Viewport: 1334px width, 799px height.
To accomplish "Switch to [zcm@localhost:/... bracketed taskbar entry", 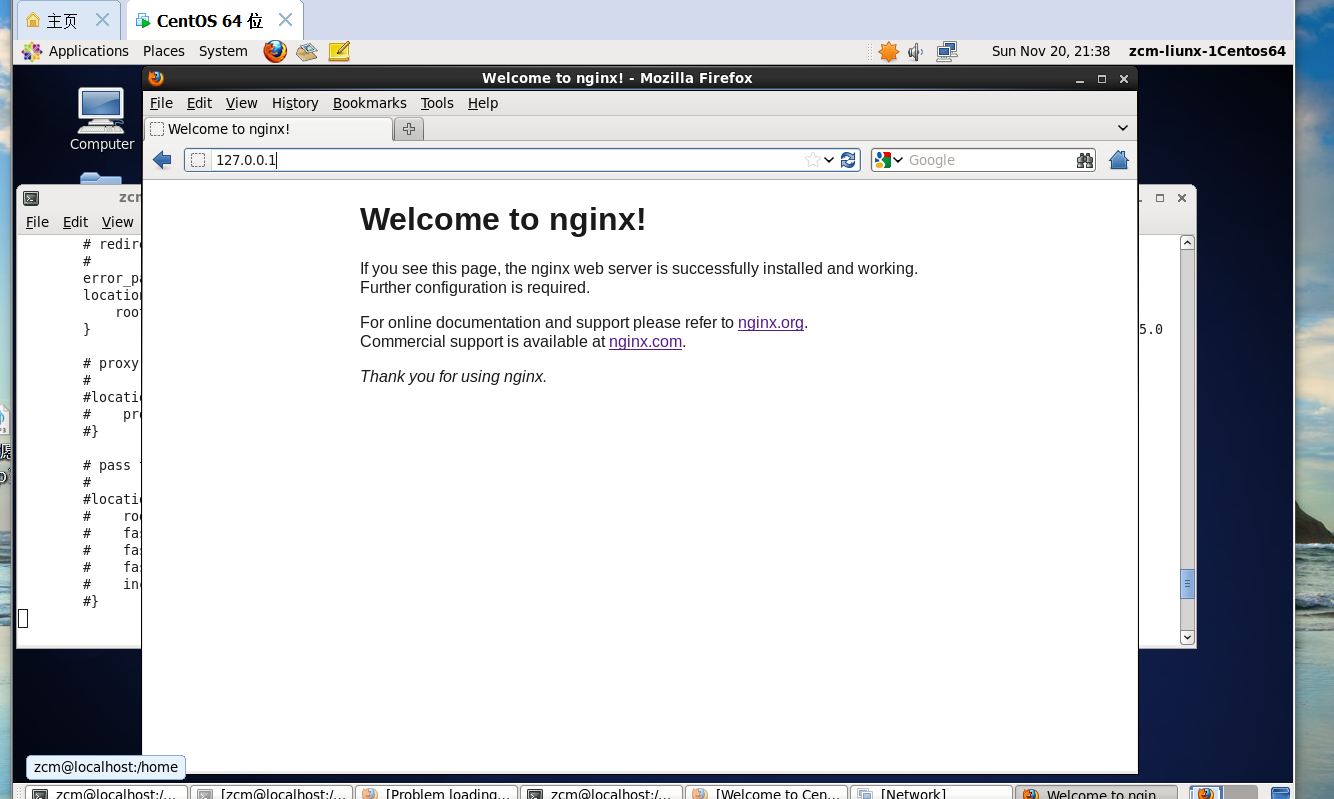I will [x=271, y=793].
